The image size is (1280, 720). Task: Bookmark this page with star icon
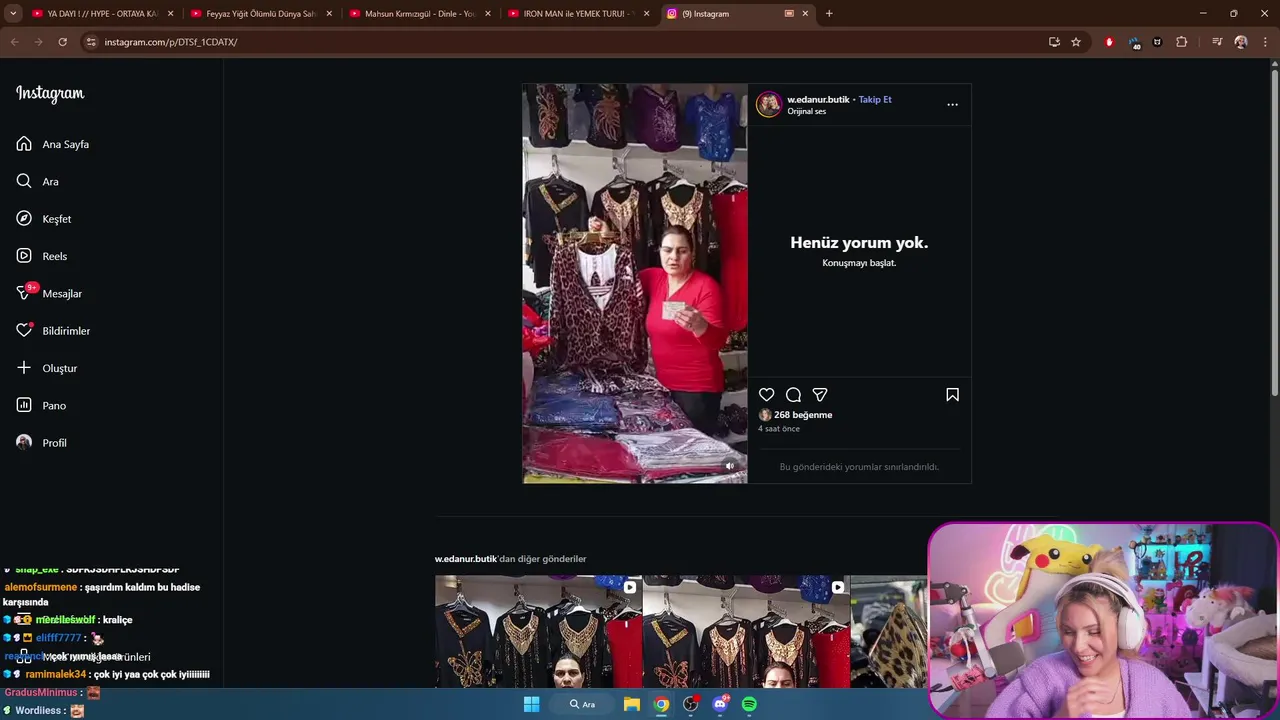(x=1076, y=42)
